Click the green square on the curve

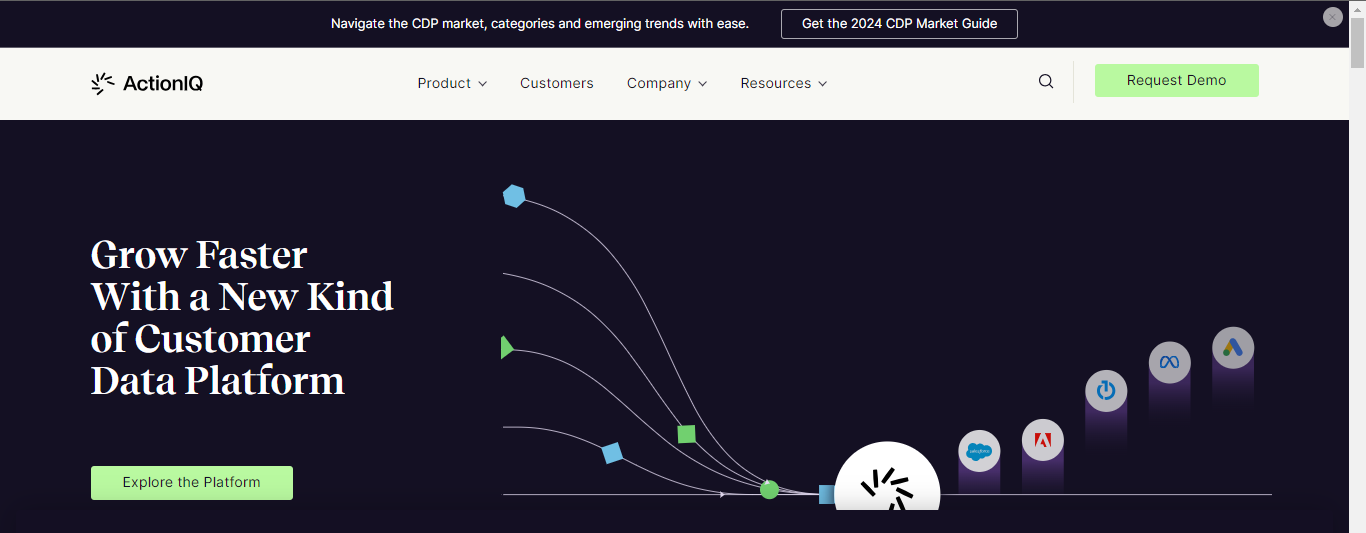[686, 434]
